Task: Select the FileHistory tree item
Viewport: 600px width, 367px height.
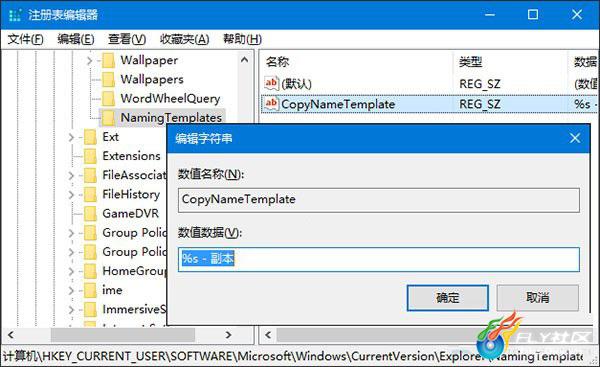Action: (x=131, y=194)
